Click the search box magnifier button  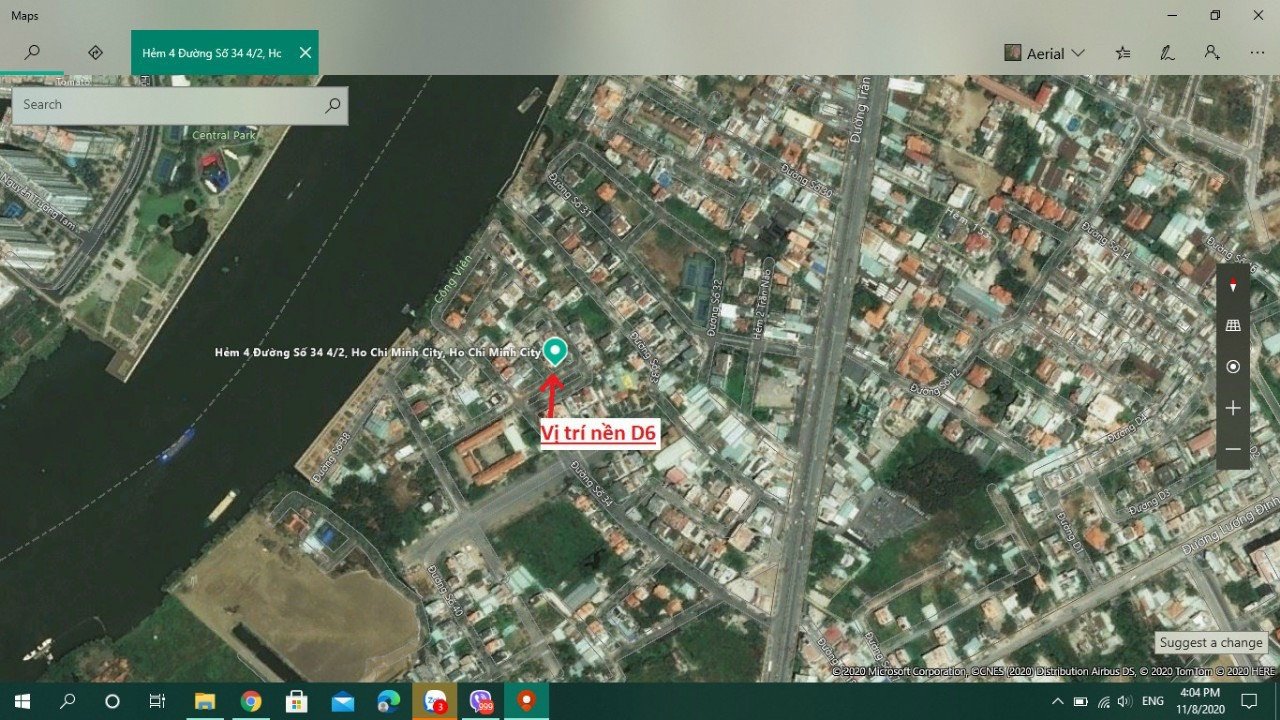point(333,104)
